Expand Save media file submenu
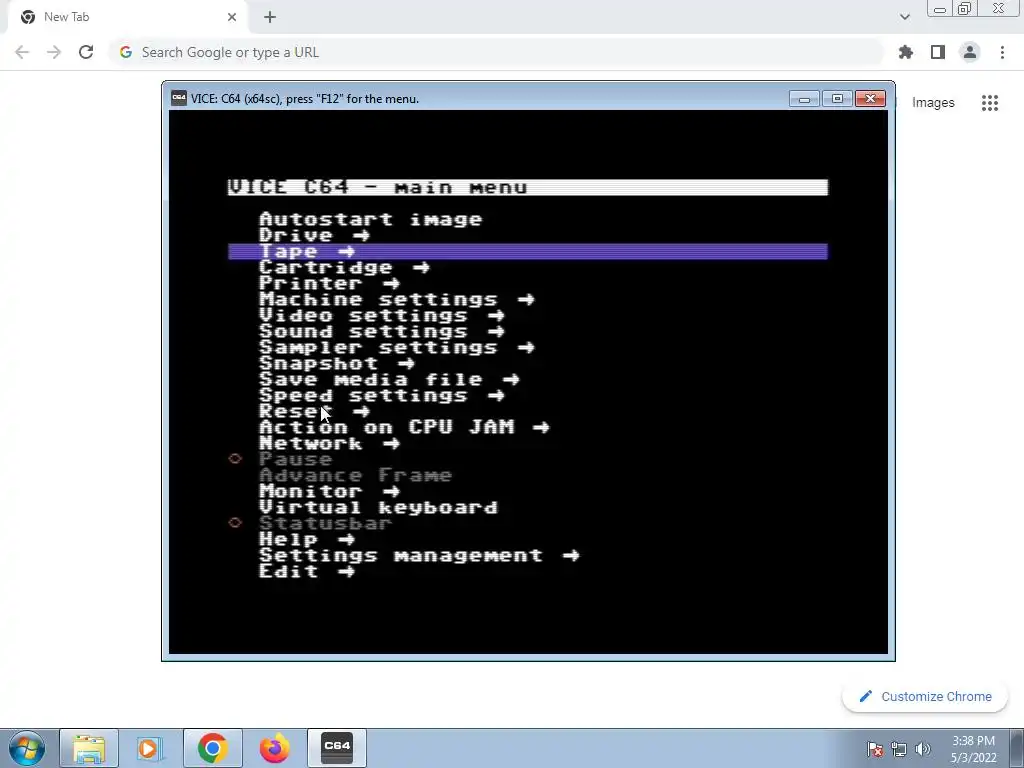This screenshot has height=768, width=1024. click(x=389, y=379)
